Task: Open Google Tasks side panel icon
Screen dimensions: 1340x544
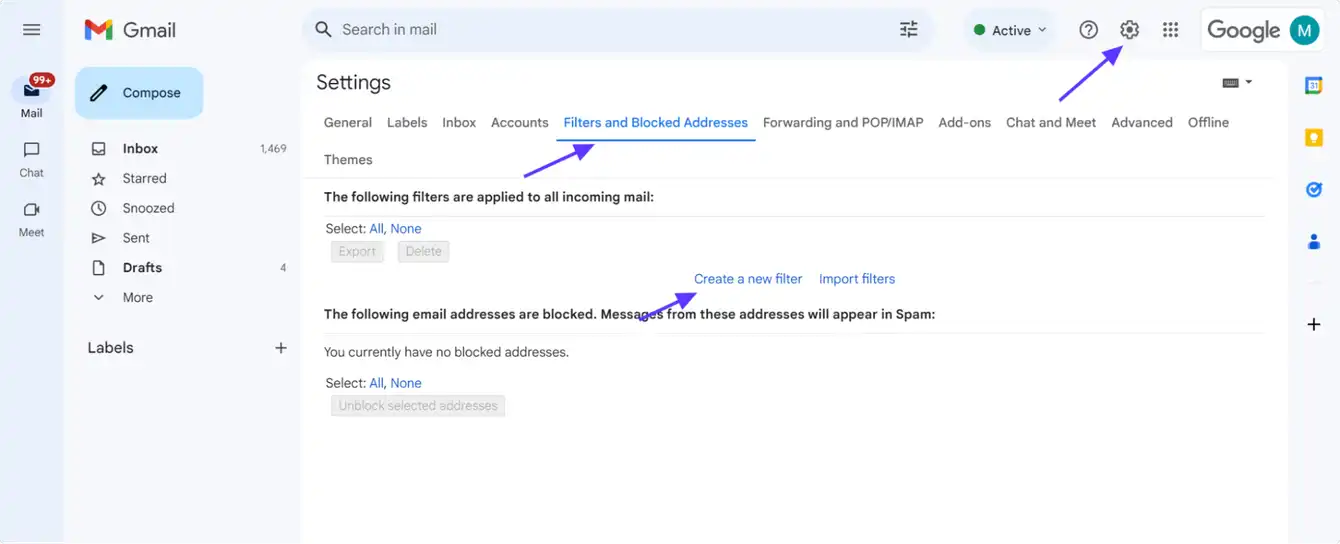Action: pos(1314,189)
